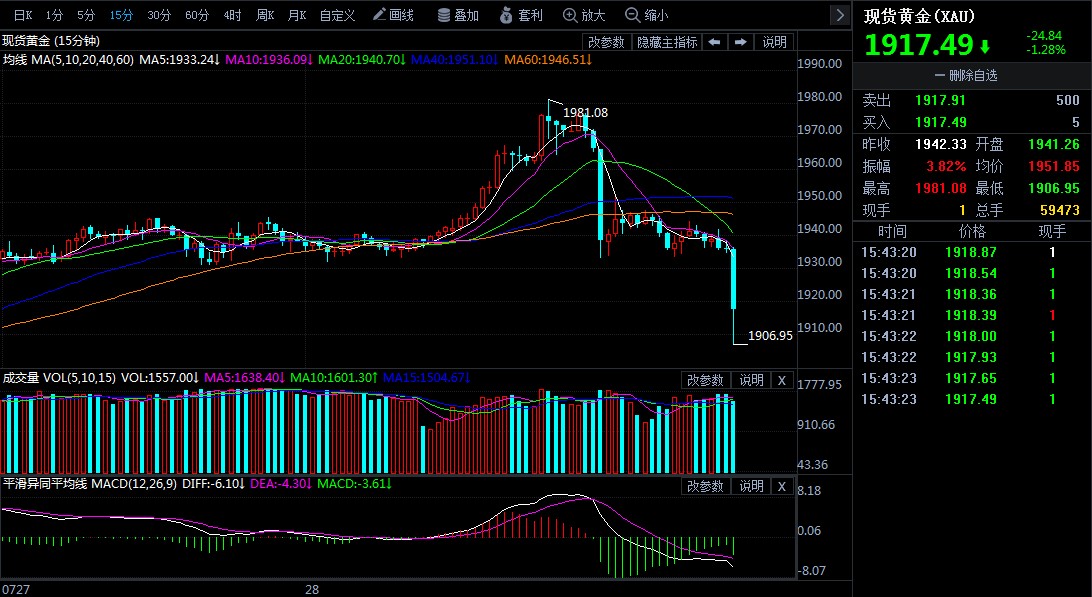Expand the toolbar with right chevron arrow
The height and width of the screenshot is (597, 1092).
(x=841, y=15)
